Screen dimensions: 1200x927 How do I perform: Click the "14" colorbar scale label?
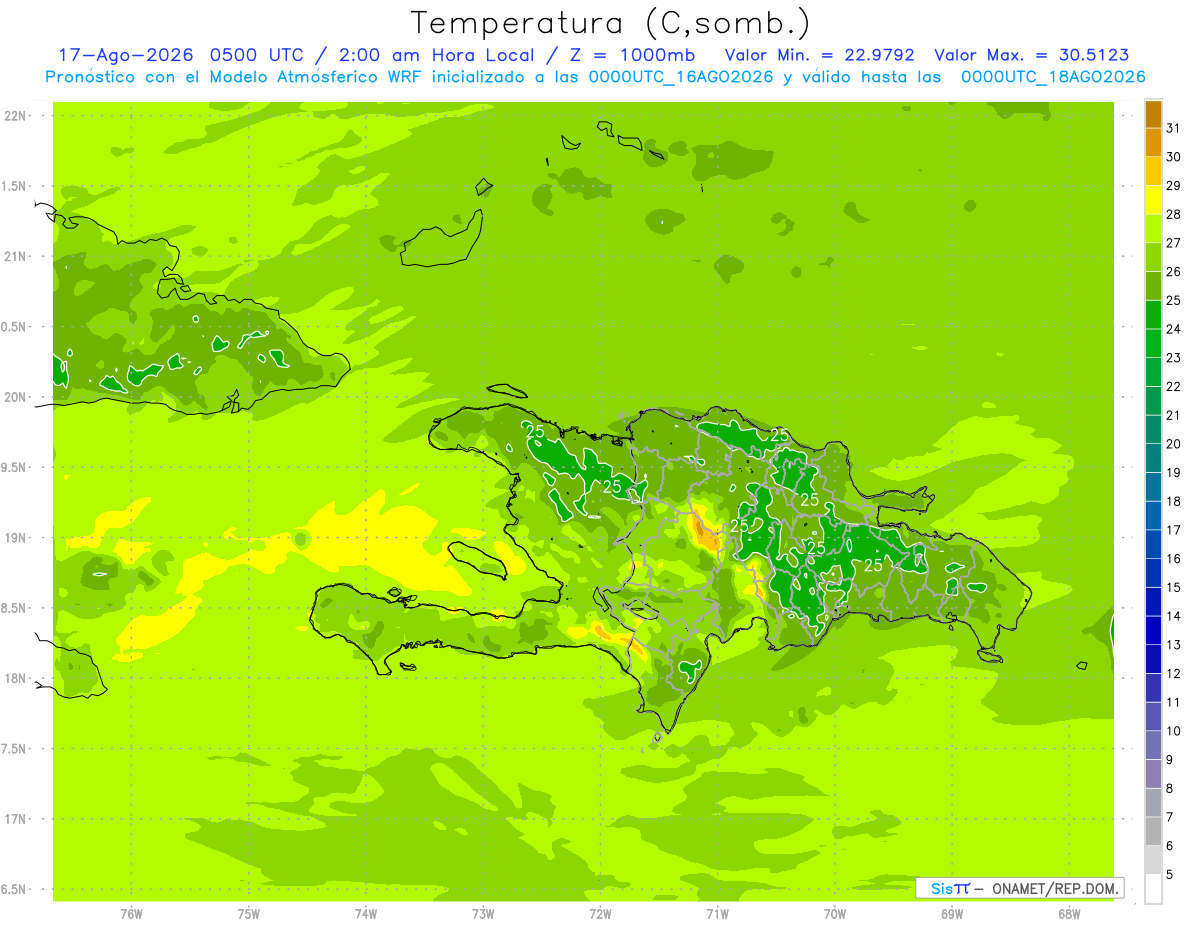(x=1174, y=616)
